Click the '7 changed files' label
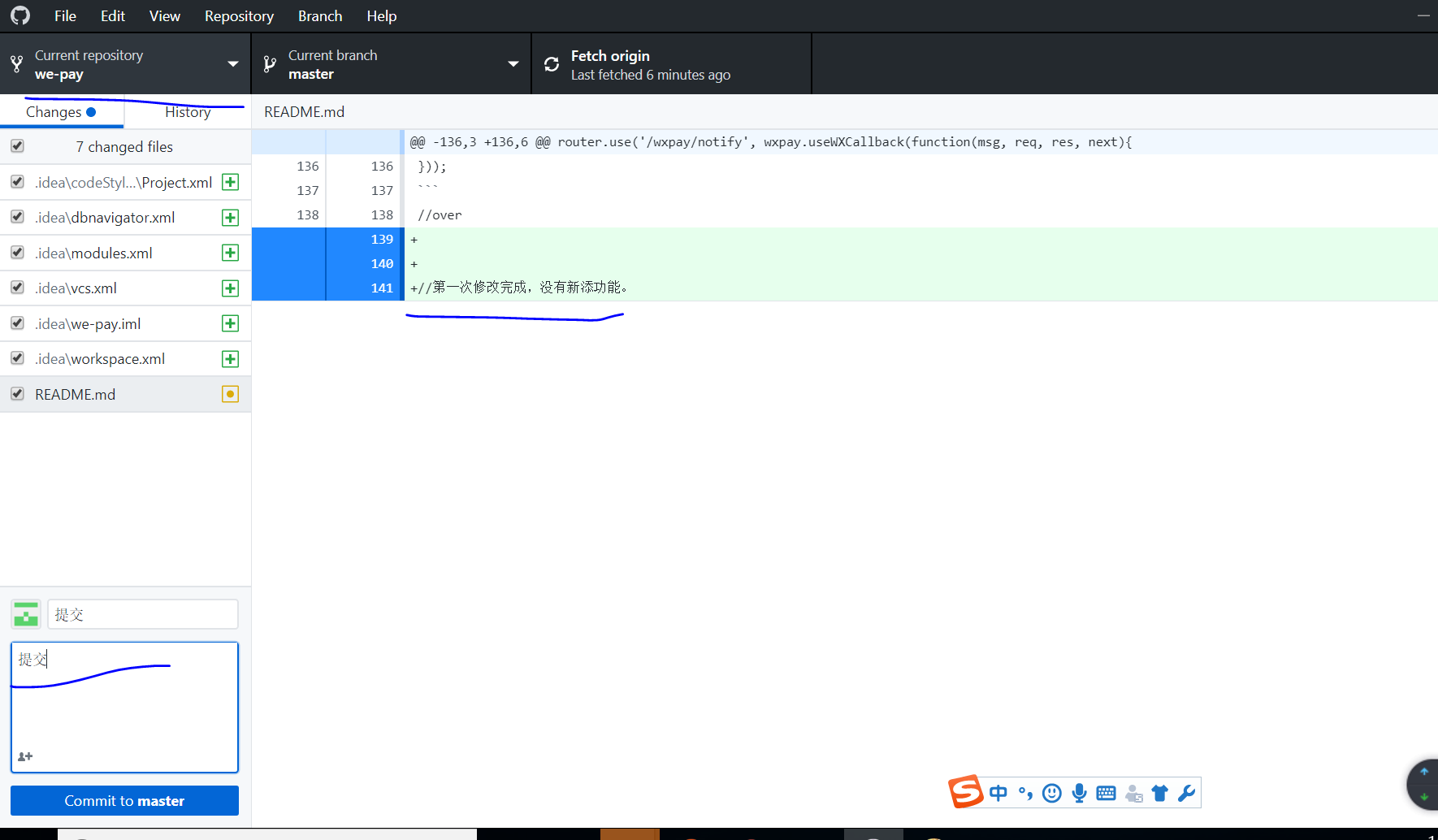Screen dimensions: 1438x840 click(x=124, y=146)
